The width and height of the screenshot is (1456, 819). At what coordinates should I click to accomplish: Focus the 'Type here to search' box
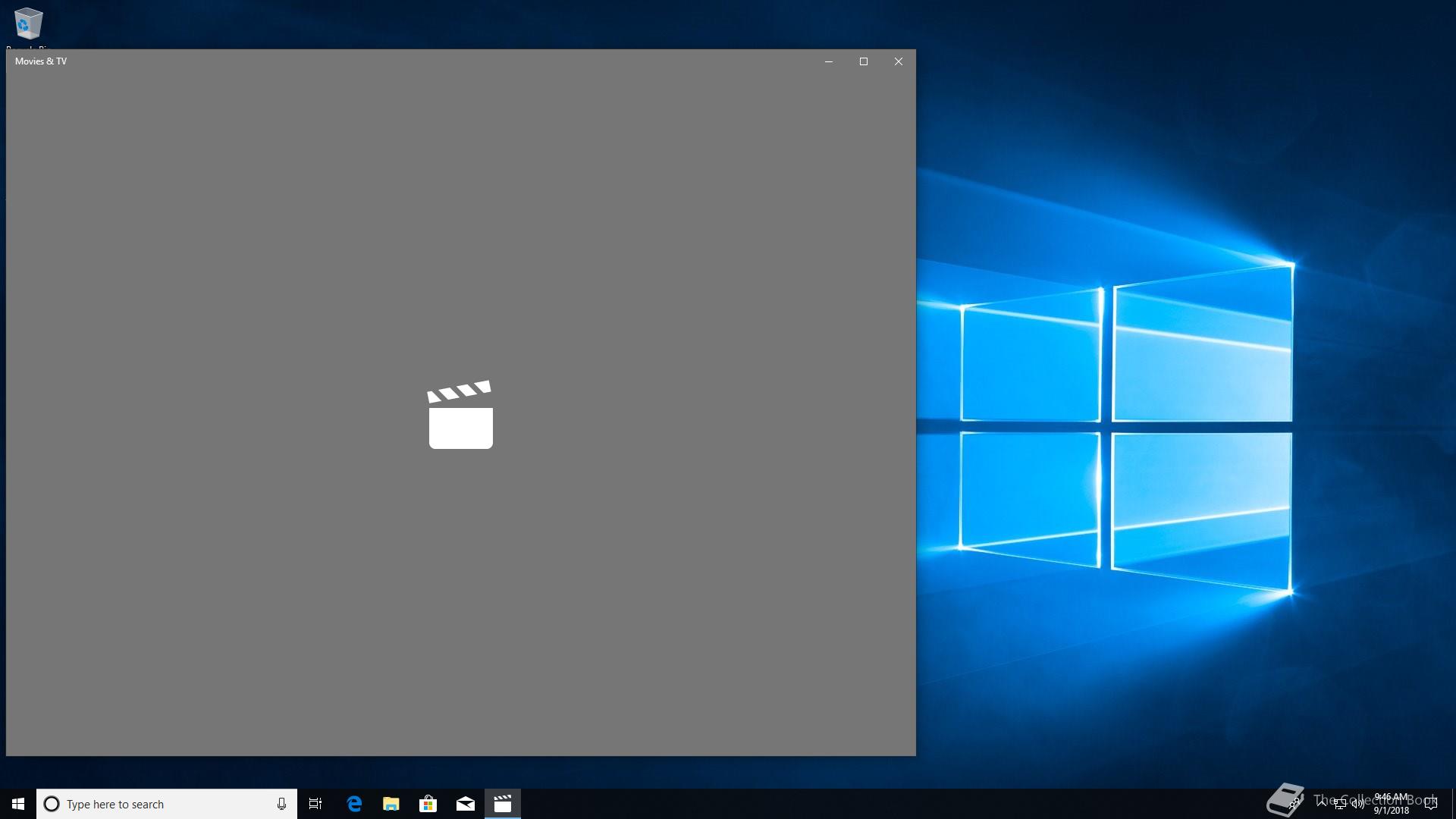click(x=167, y=804)
